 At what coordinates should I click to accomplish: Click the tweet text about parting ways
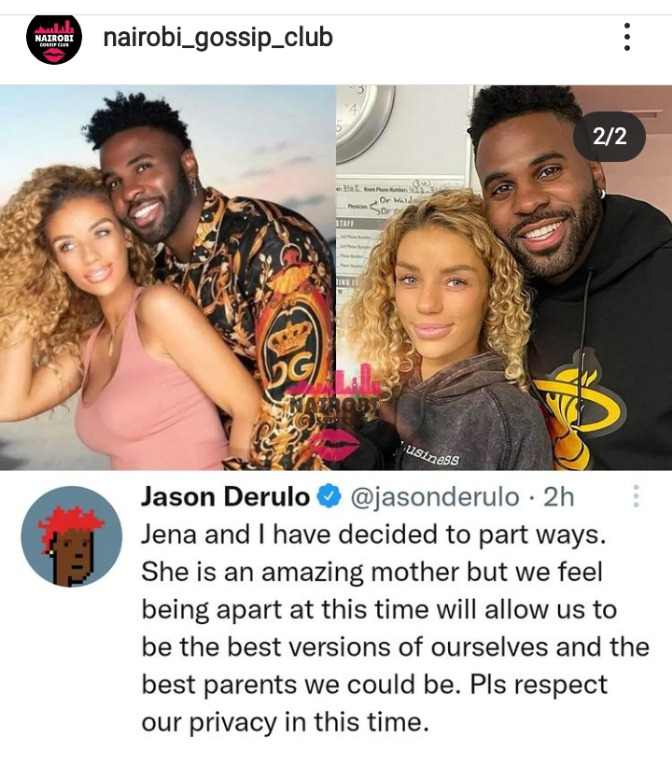point(395,628)
